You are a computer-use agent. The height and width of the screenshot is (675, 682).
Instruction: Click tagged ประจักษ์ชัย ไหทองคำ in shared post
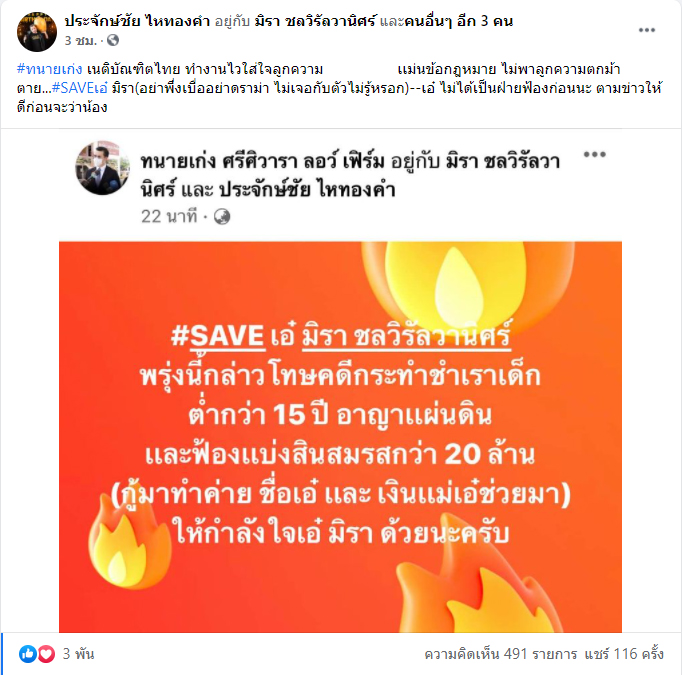point(307,190)
